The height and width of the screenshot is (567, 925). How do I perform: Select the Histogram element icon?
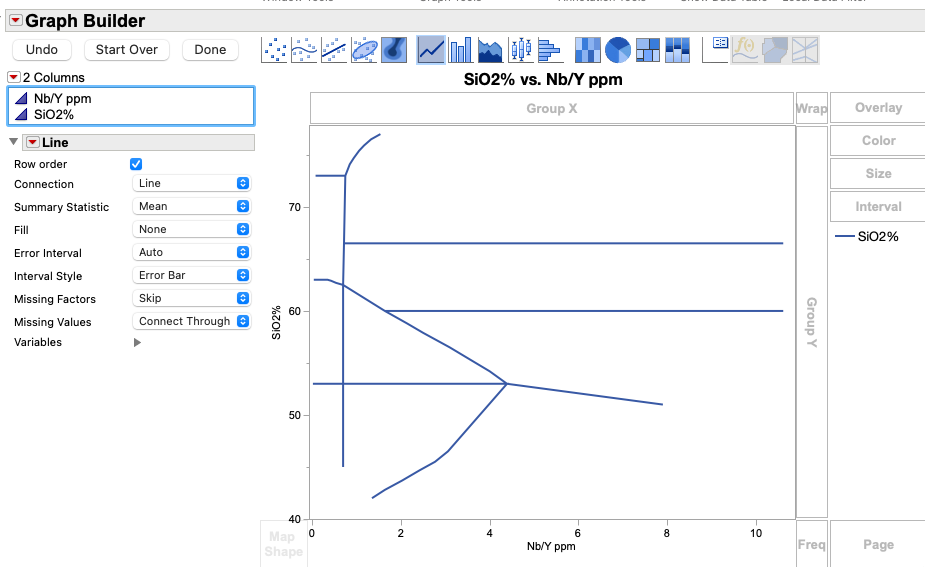[x=550, y=50]
